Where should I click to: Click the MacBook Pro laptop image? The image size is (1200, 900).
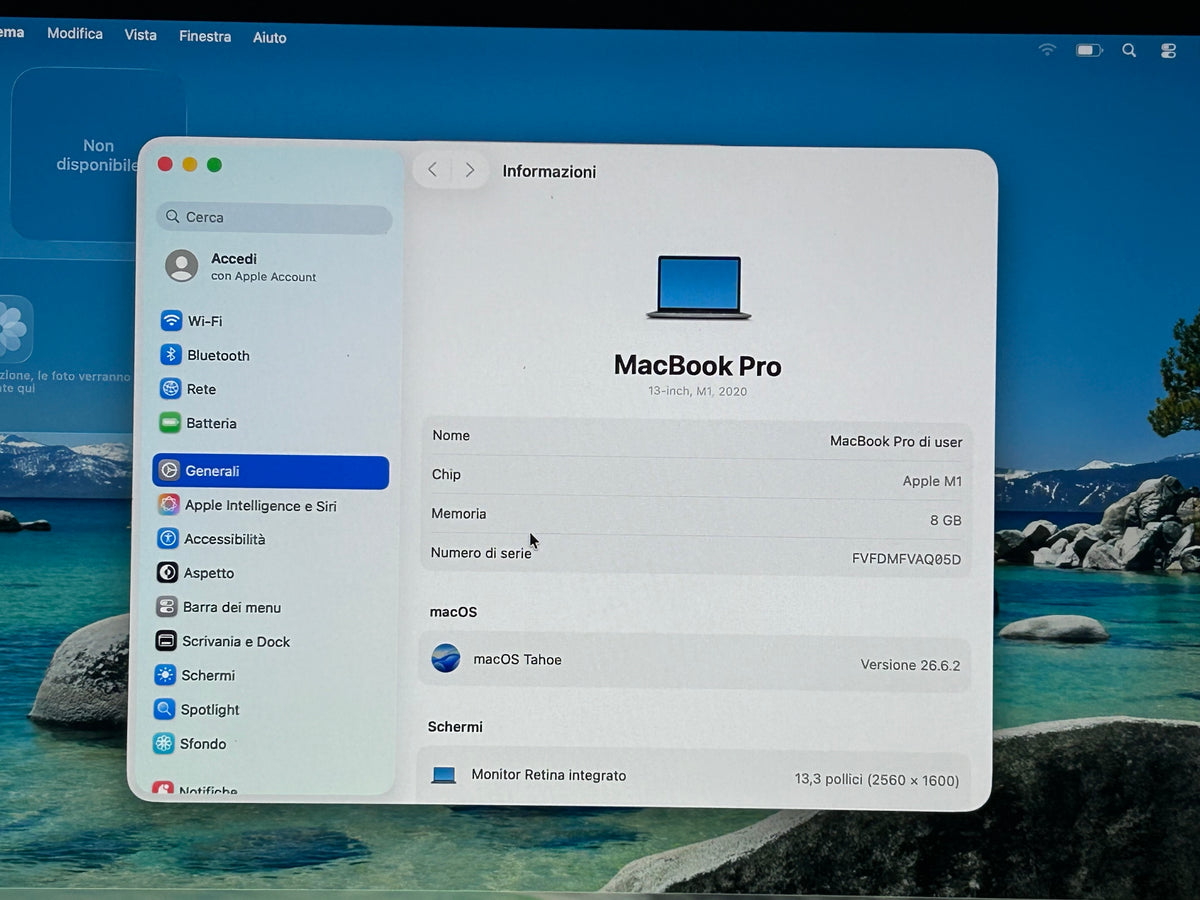coord(699,288)
